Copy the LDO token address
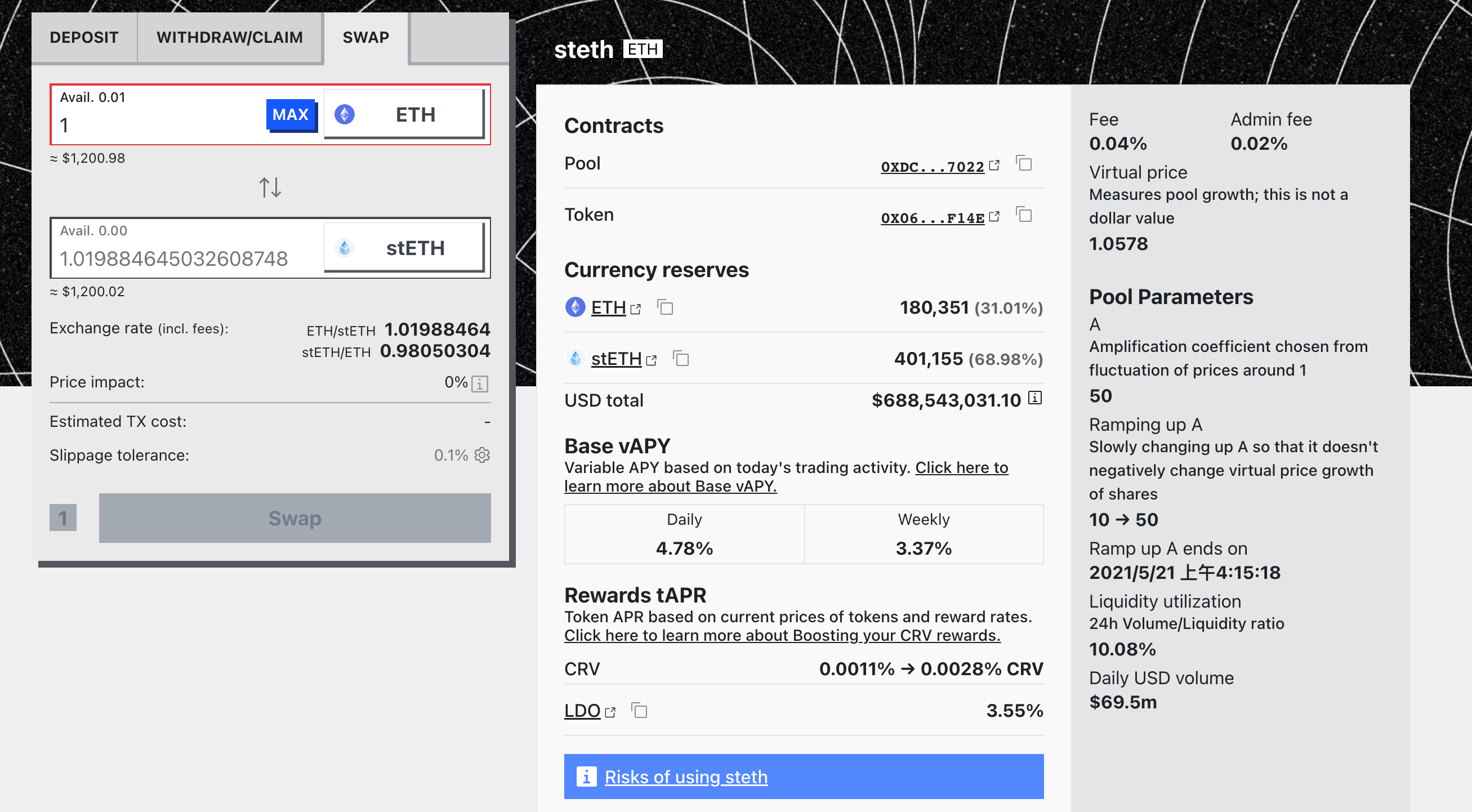The image size is (1472, 812). point(640,711)
